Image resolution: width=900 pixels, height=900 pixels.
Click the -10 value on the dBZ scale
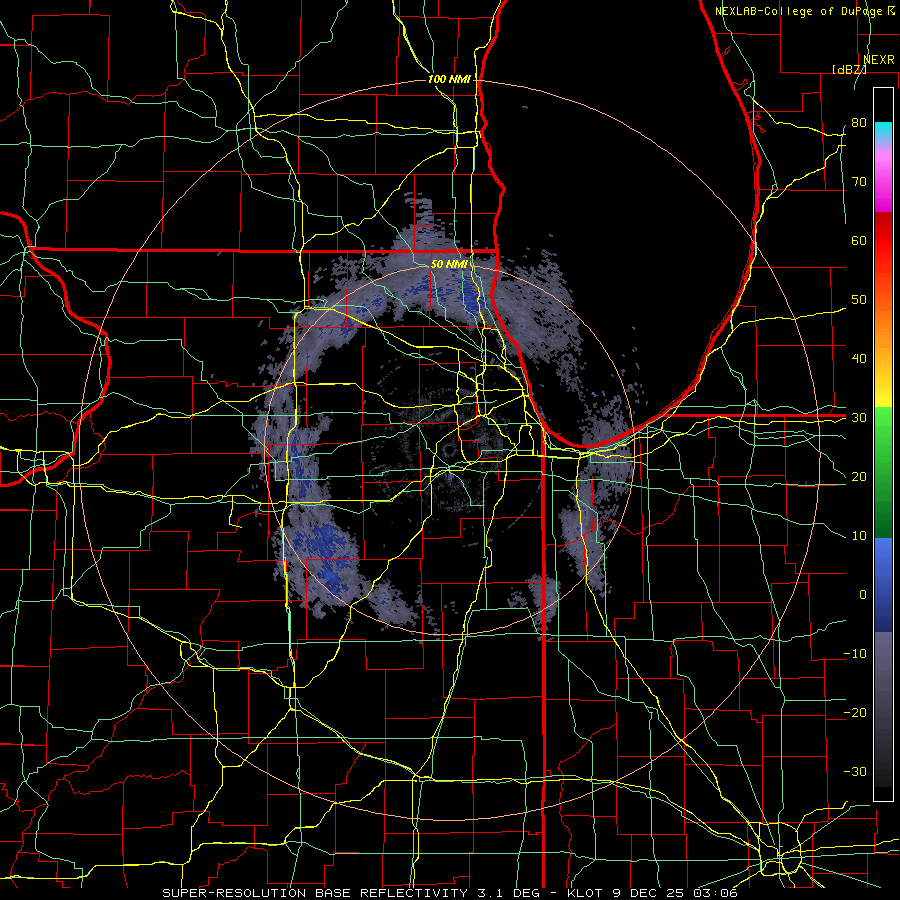click(x=855, y=654)
